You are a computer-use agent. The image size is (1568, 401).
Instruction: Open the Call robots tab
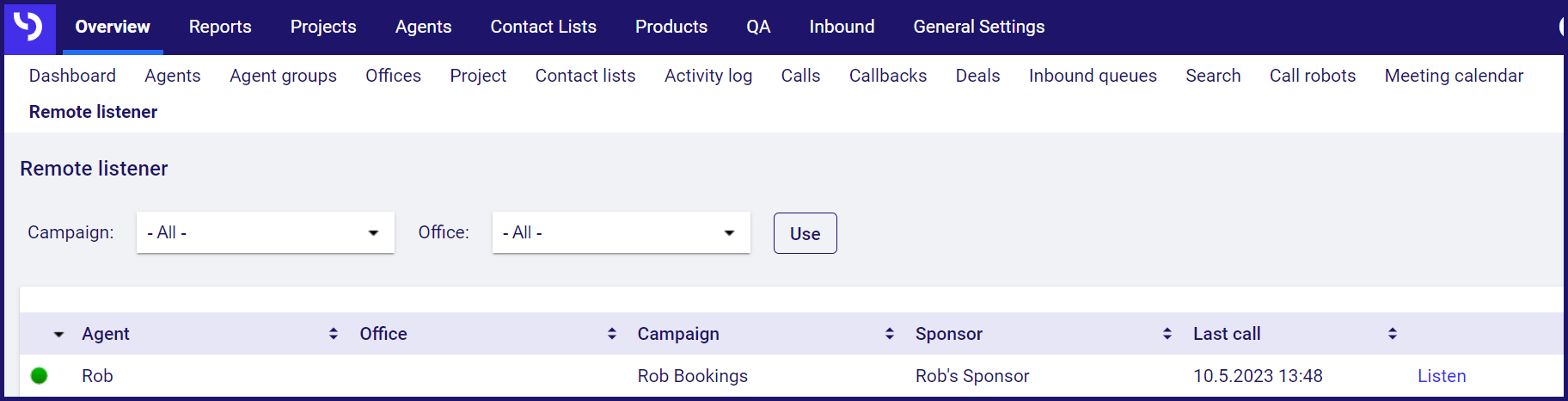1313,76
